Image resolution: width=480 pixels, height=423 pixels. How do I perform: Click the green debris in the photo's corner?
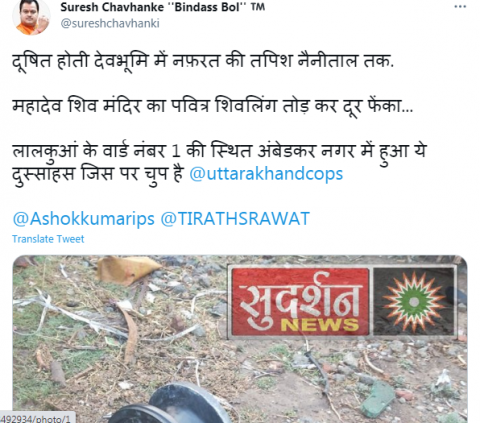coord(377,398)
